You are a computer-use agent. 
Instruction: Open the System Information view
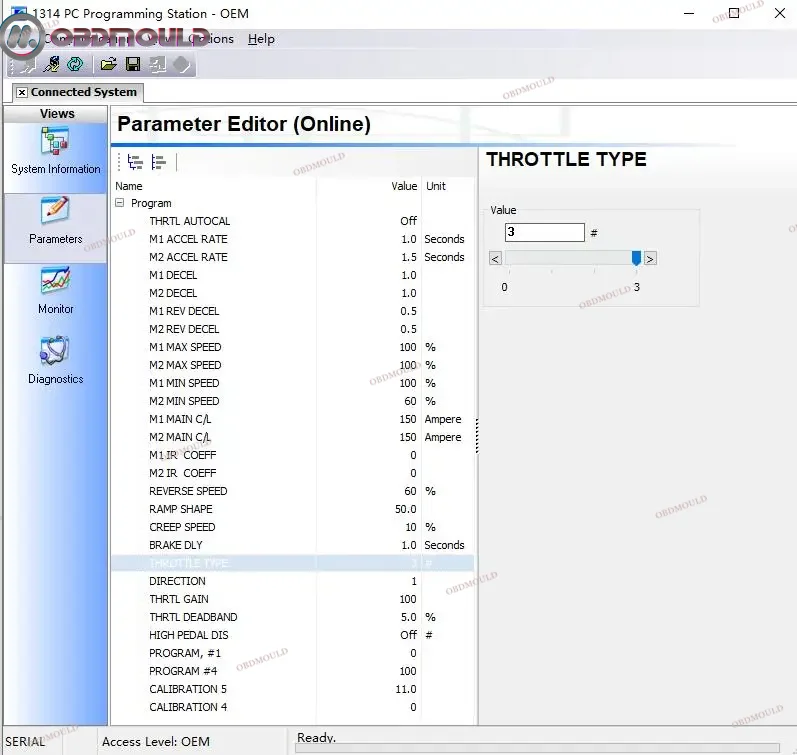coord(55,150)
